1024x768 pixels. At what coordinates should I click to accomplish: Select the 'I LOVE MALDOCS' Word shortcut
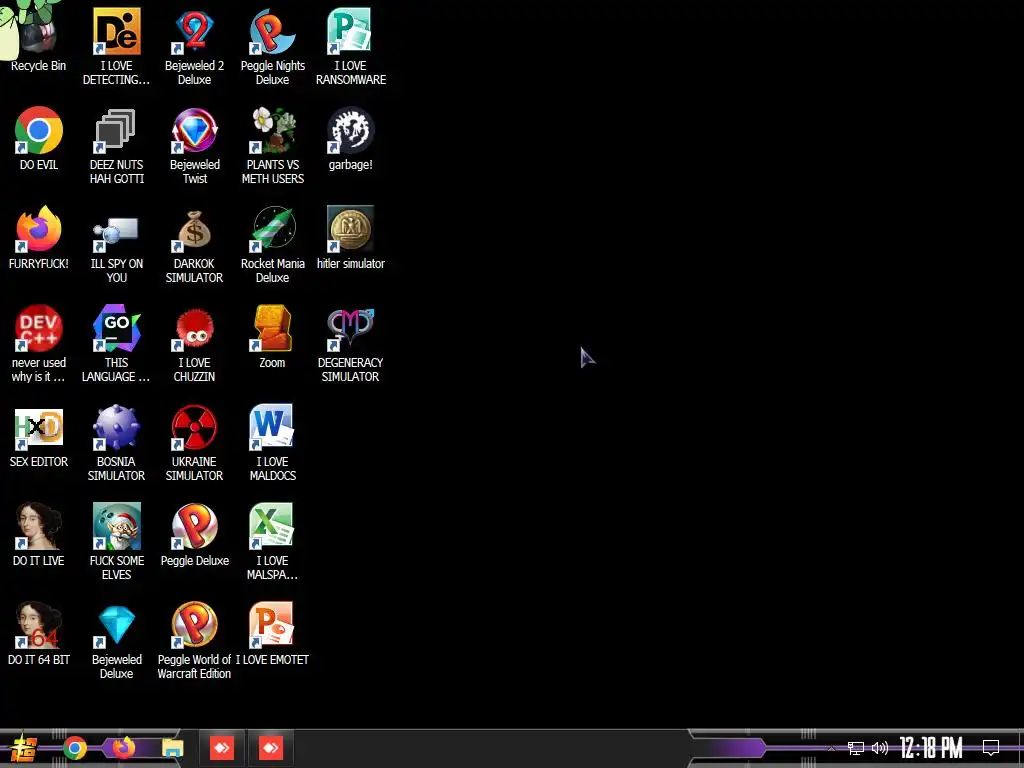[272, 427]
